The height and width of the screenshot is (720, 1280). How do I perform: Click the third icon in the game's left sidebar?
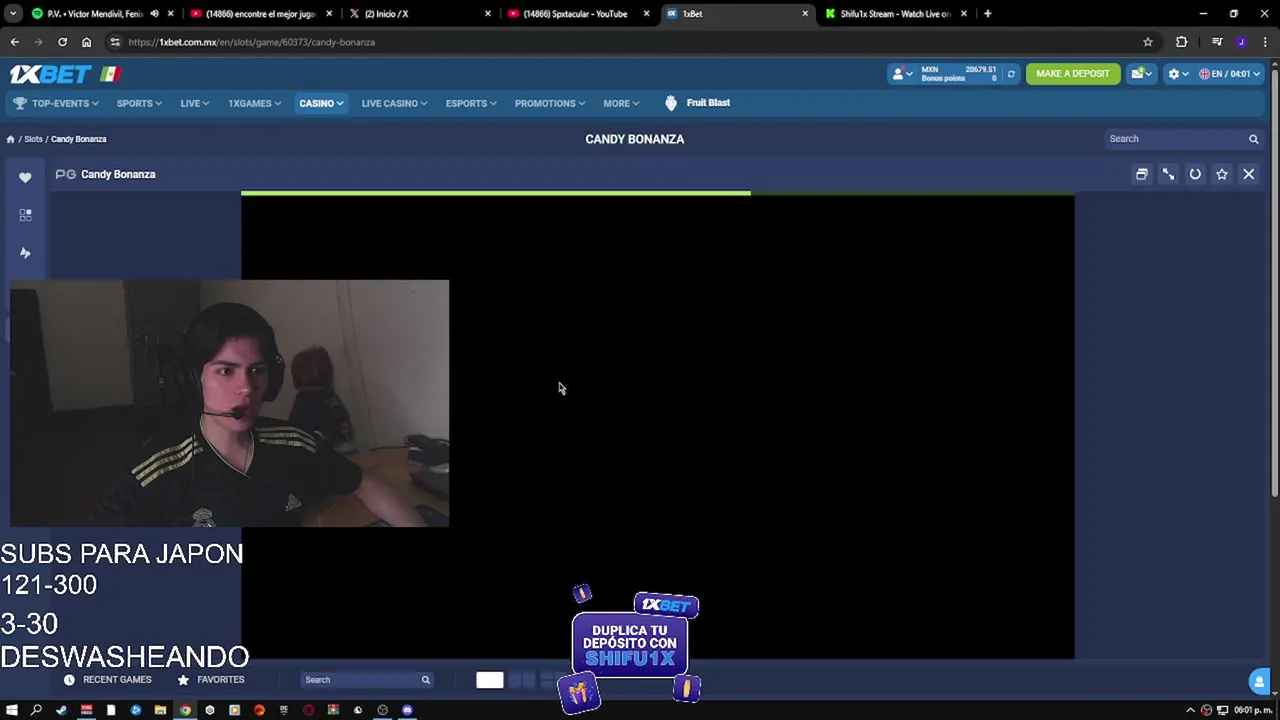click(x=25, y=253)
